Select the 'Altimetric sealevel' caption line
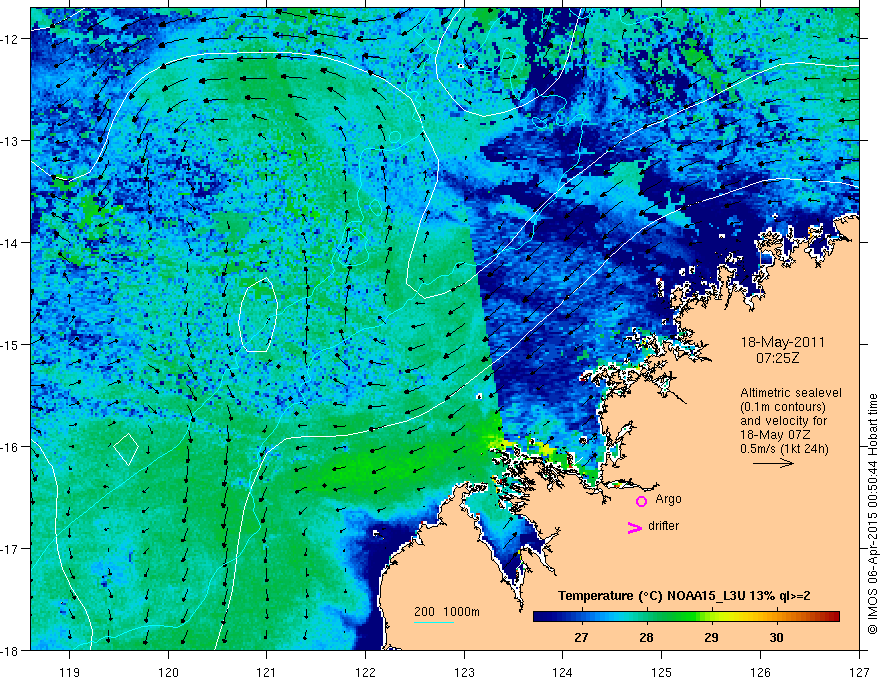Image resolution: width=880 pixels, height=680 pixels. coord(791,393)
